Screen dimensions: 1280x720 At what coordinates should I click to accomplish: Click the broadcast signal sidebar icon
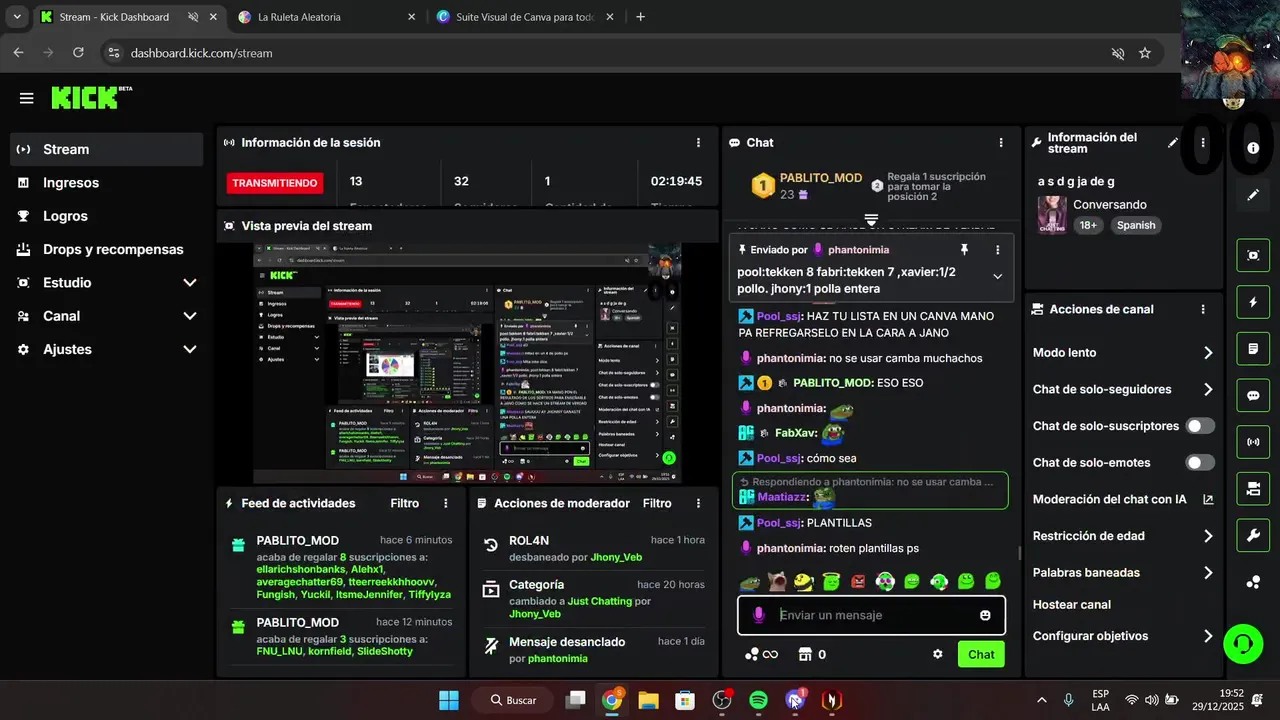click(x=1253, y=441)
